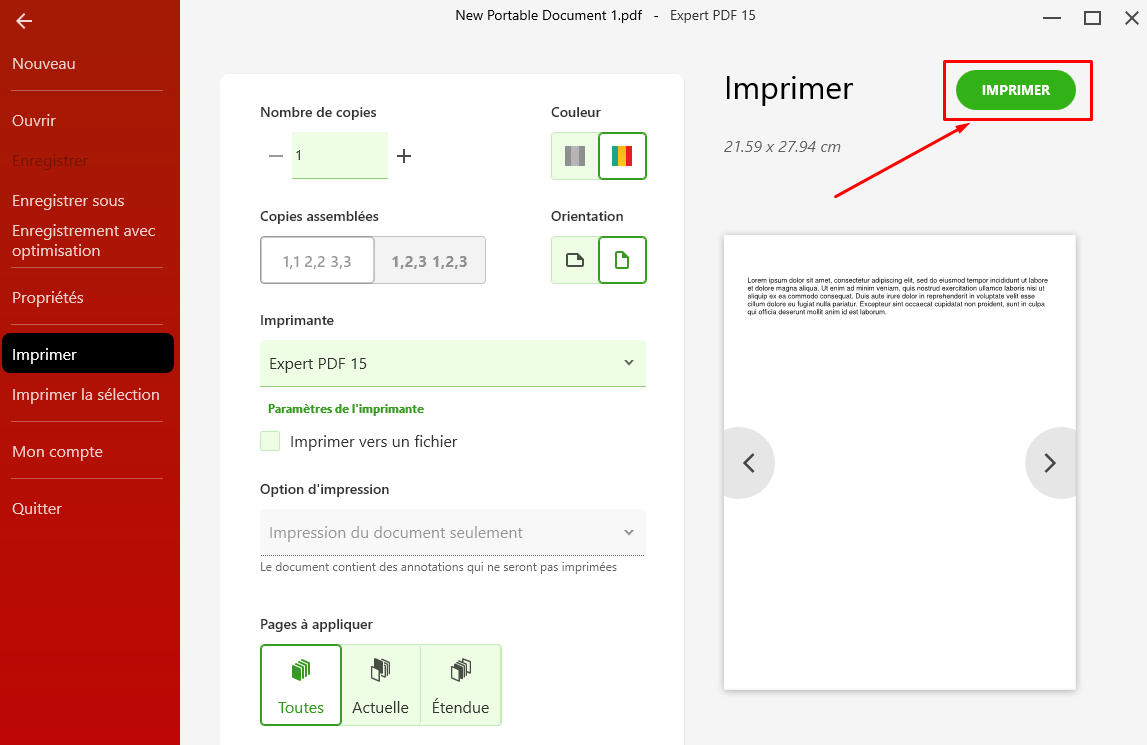Enable Imprimer vers un fichier checkbox
Screen dimensions: 1147x745
tap(270, 441)
